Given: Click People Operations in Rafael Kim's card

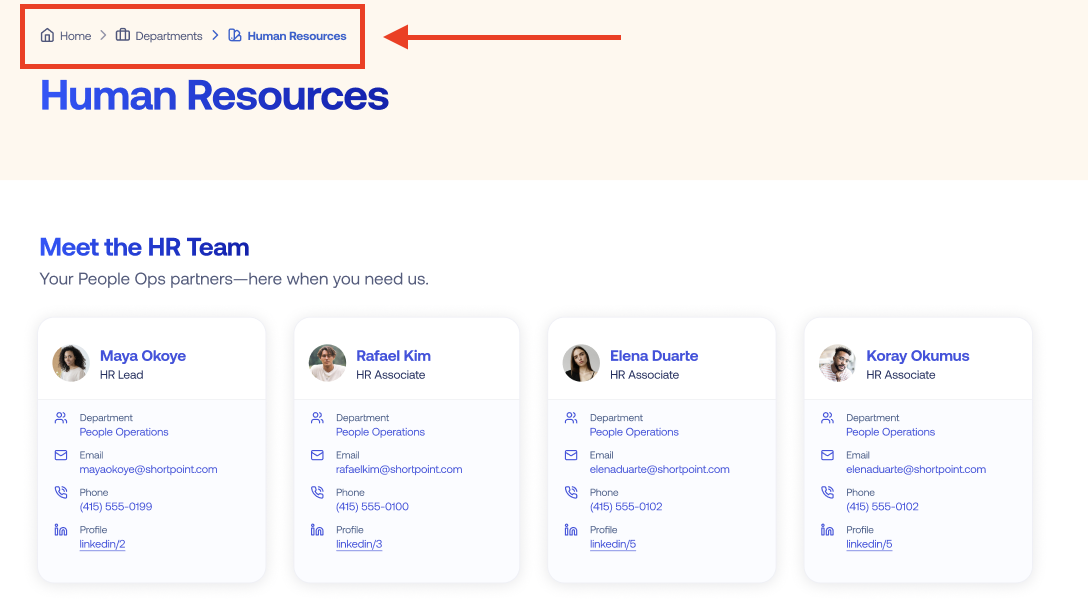Looking at the screenshot, I should [380, 432].
